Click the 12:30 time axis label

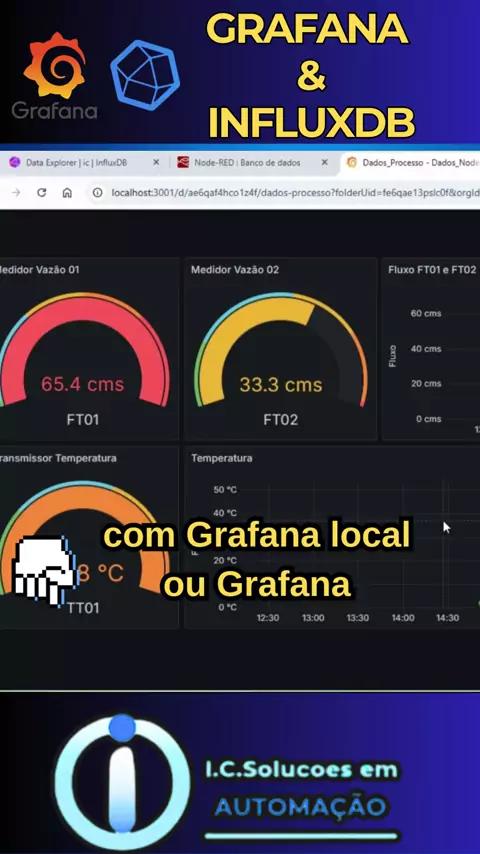pyautogui.click(x=268, y=618)
